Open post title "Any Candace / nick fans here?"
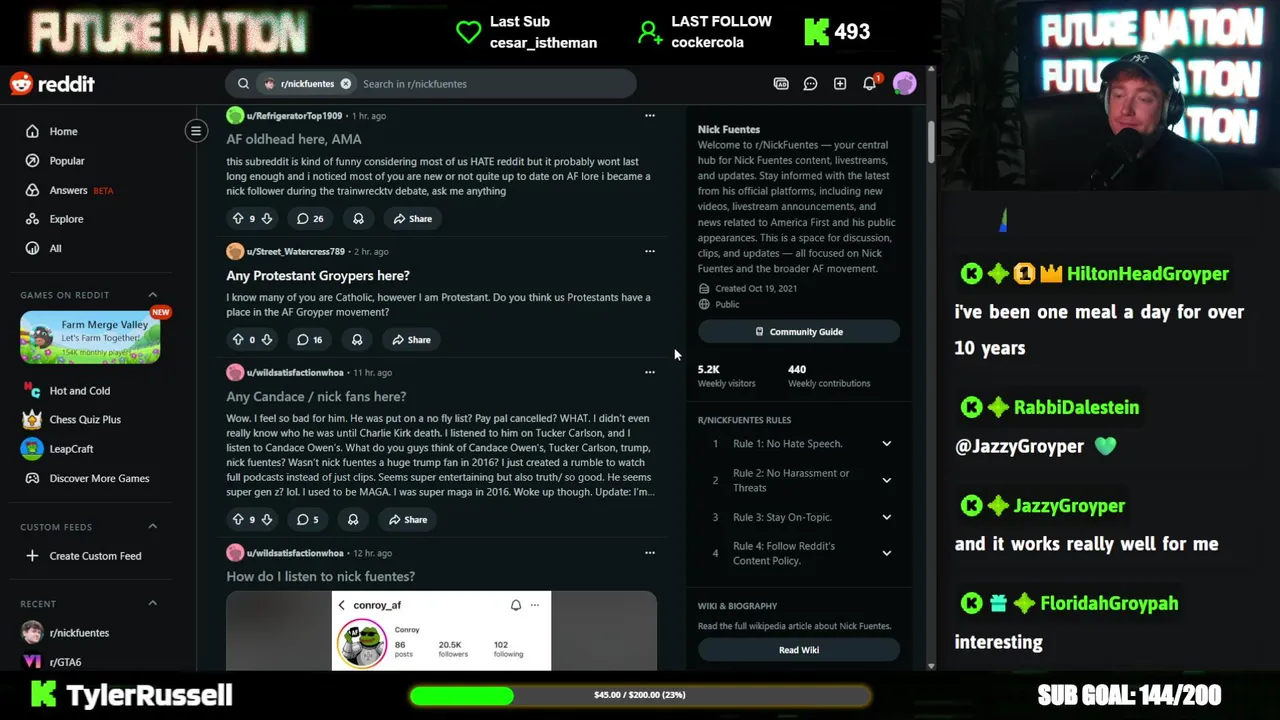This screenshot has height=720, width=1280. tap(316, 397)
